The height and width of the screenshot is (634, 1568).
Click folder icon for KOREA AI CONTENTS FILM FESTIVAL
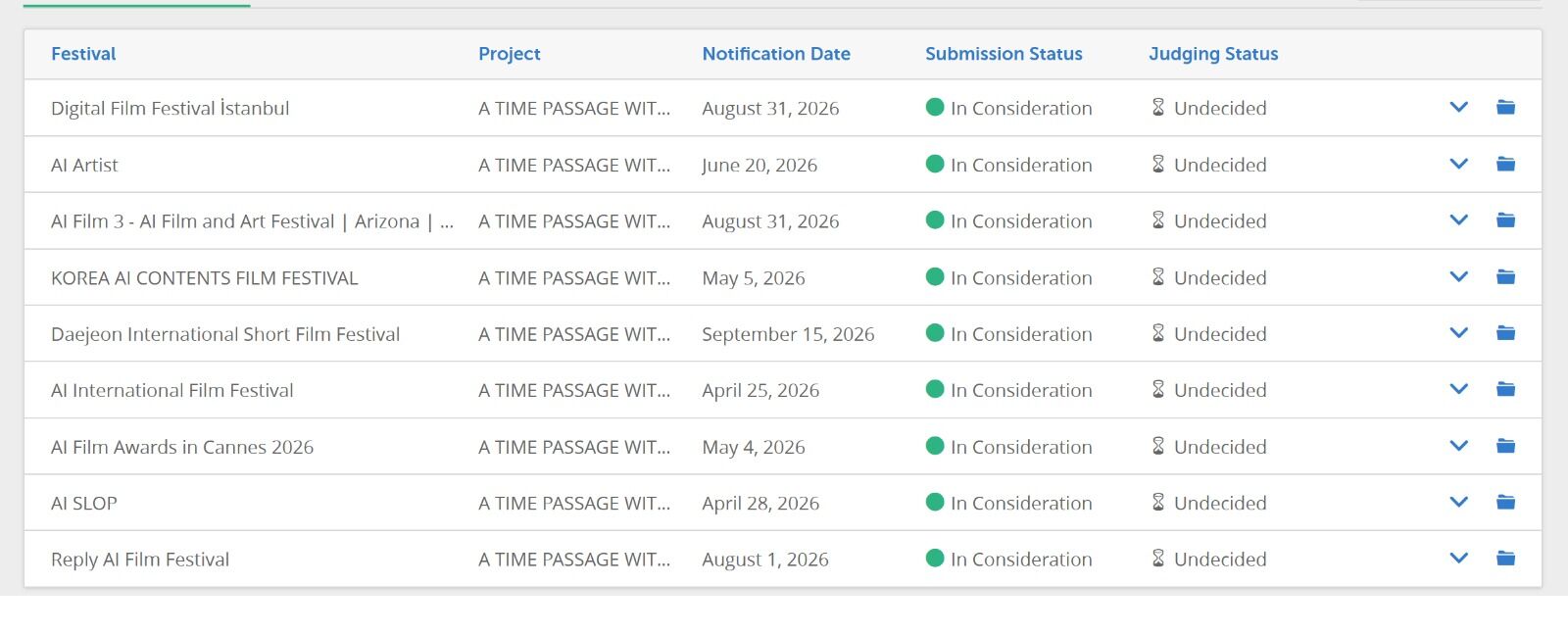pyautogui.click(x=1505, y=276)
